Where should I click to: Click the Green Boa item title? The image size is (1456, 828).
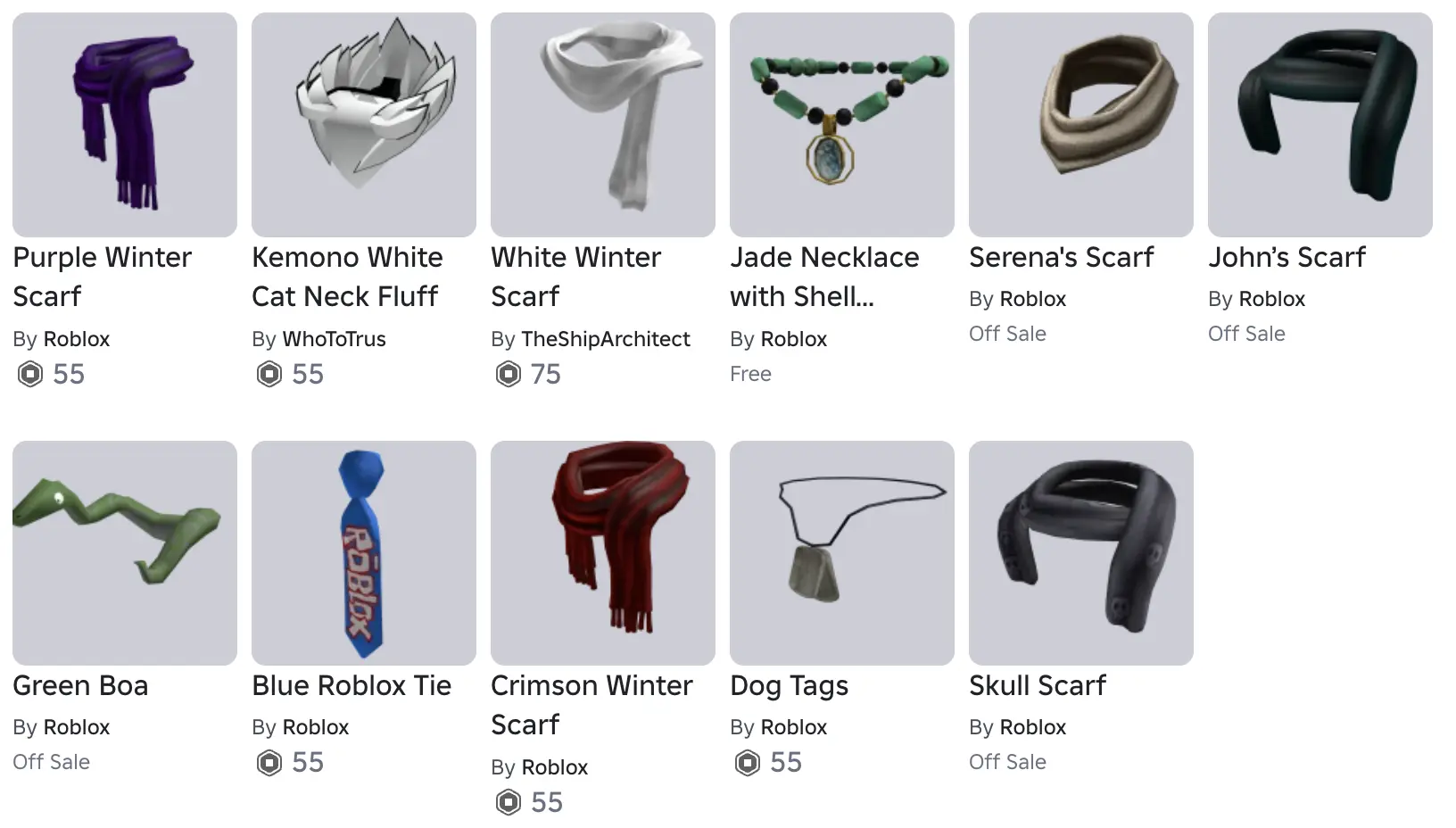[x=80, y=685]
